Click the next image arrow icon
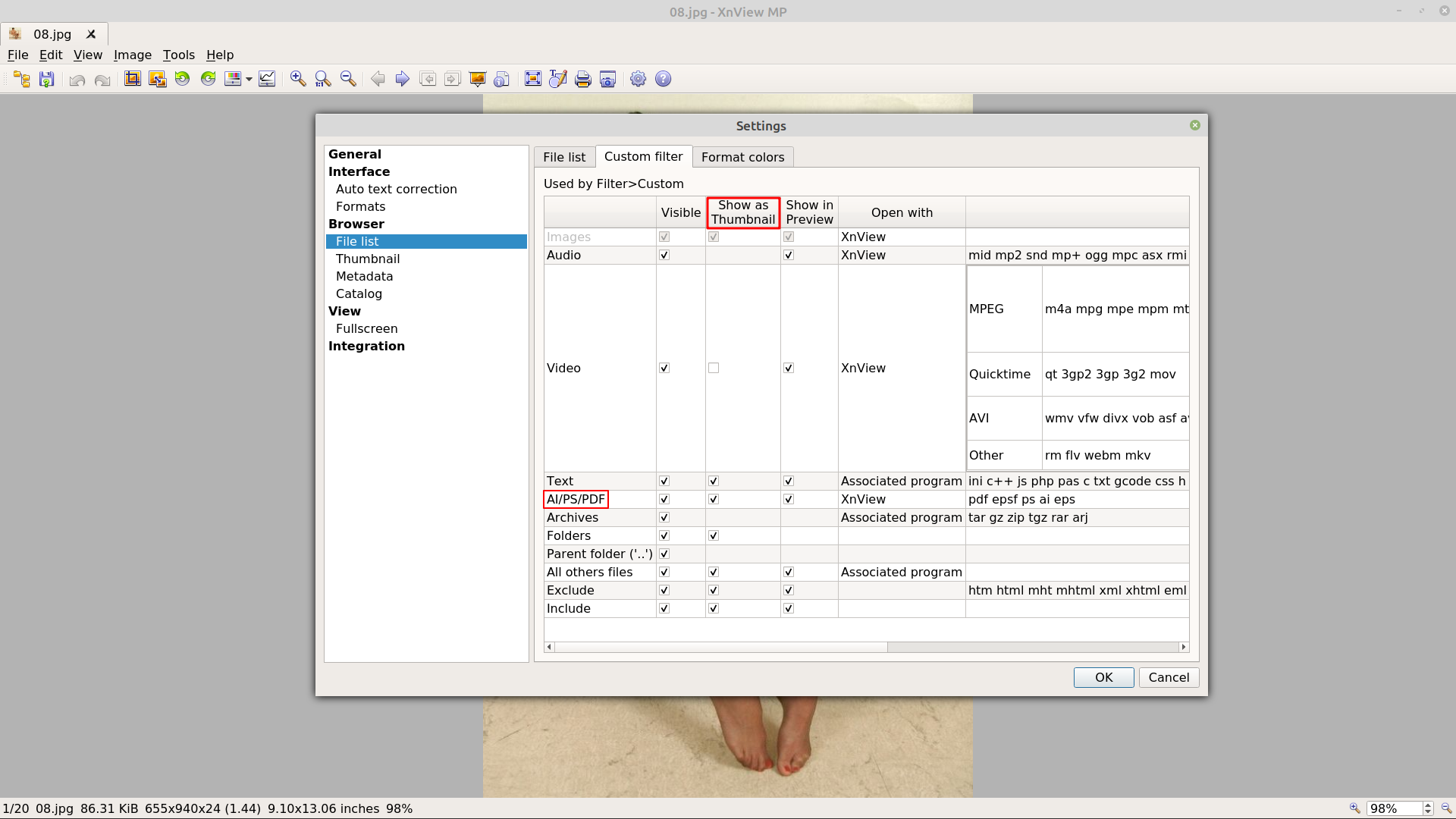 [403, 79]
